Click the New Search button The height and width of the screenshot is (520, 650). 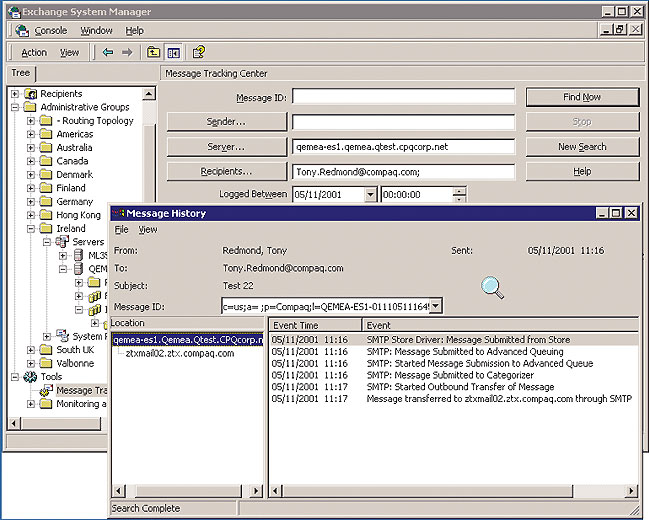point(582,147)
